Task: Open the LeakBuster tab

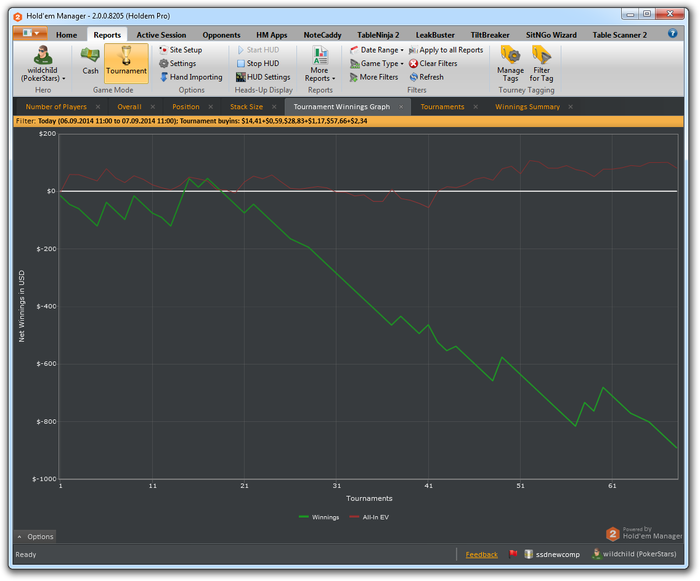Action: point(435,35)
